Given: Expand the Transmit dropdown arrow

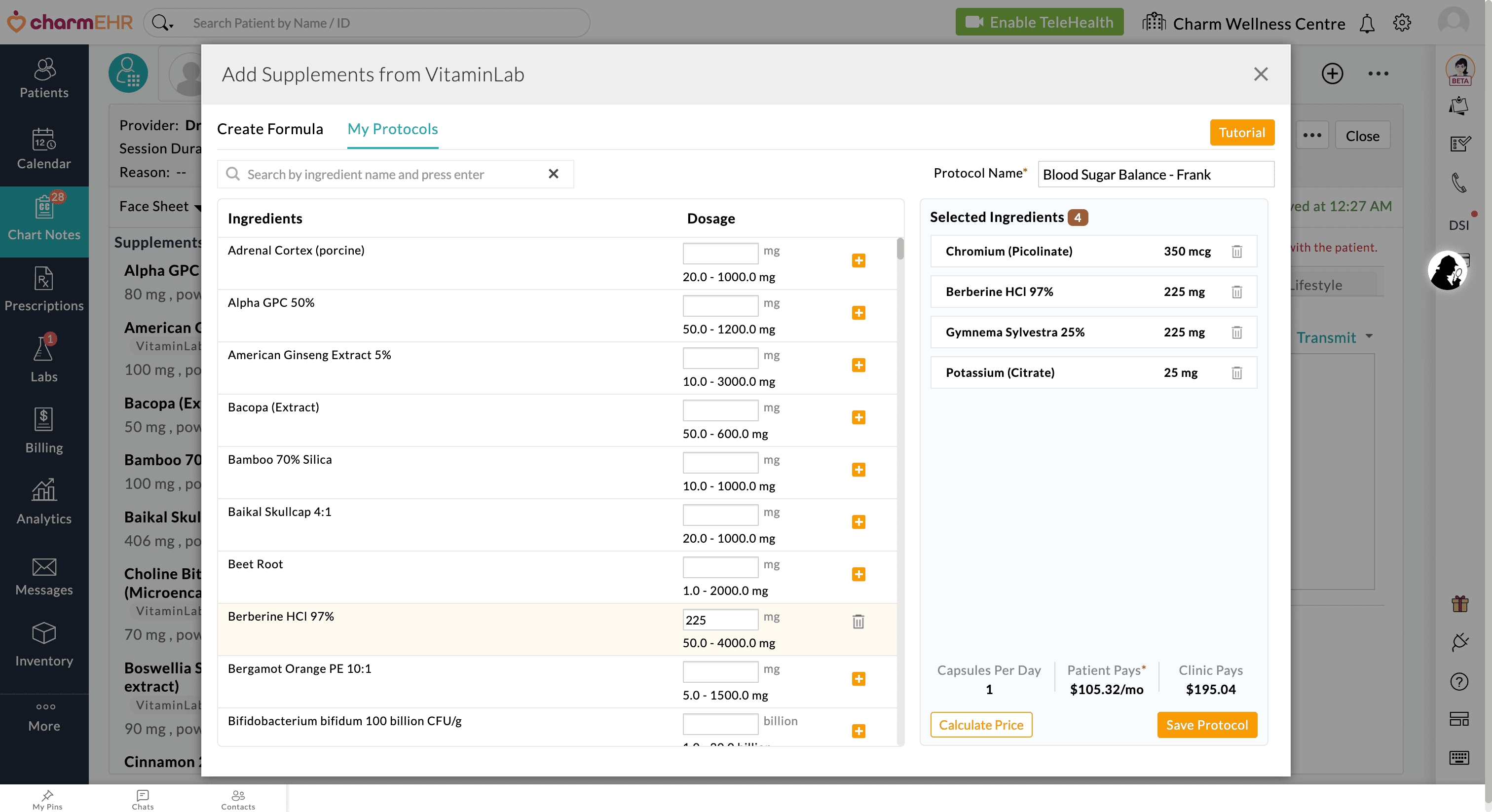Looking at the screenshot, I should pos(1369,336).
